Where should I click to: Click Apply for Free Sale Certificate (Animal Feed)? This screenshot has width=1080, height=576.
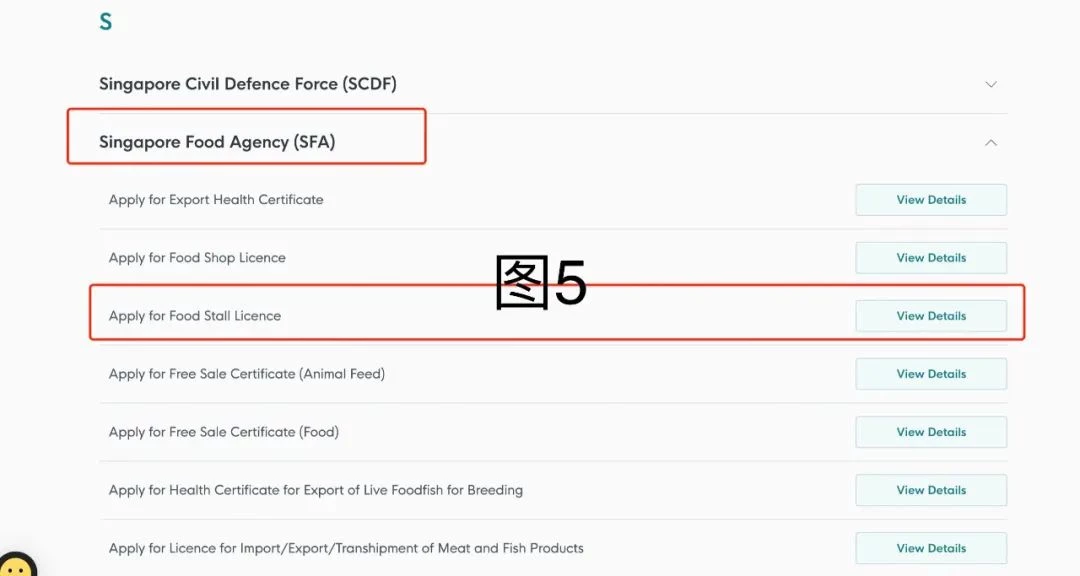[x=247, y=374]
